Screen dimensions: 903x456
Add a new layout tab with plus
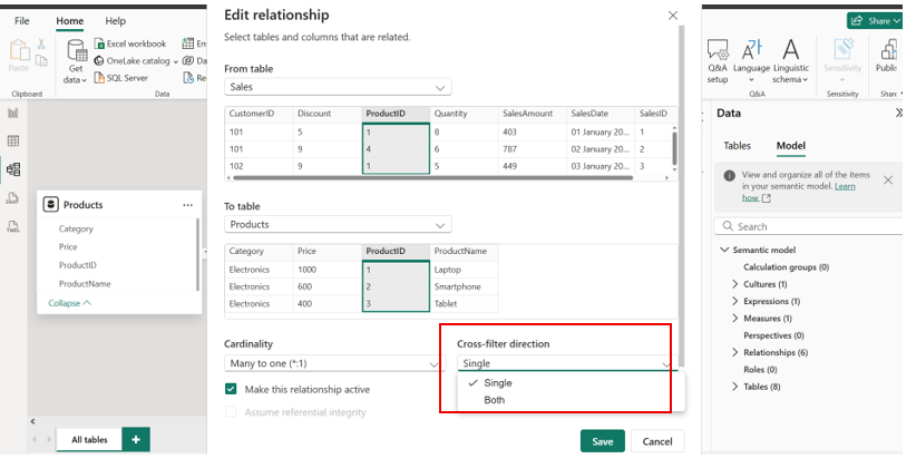136,439
